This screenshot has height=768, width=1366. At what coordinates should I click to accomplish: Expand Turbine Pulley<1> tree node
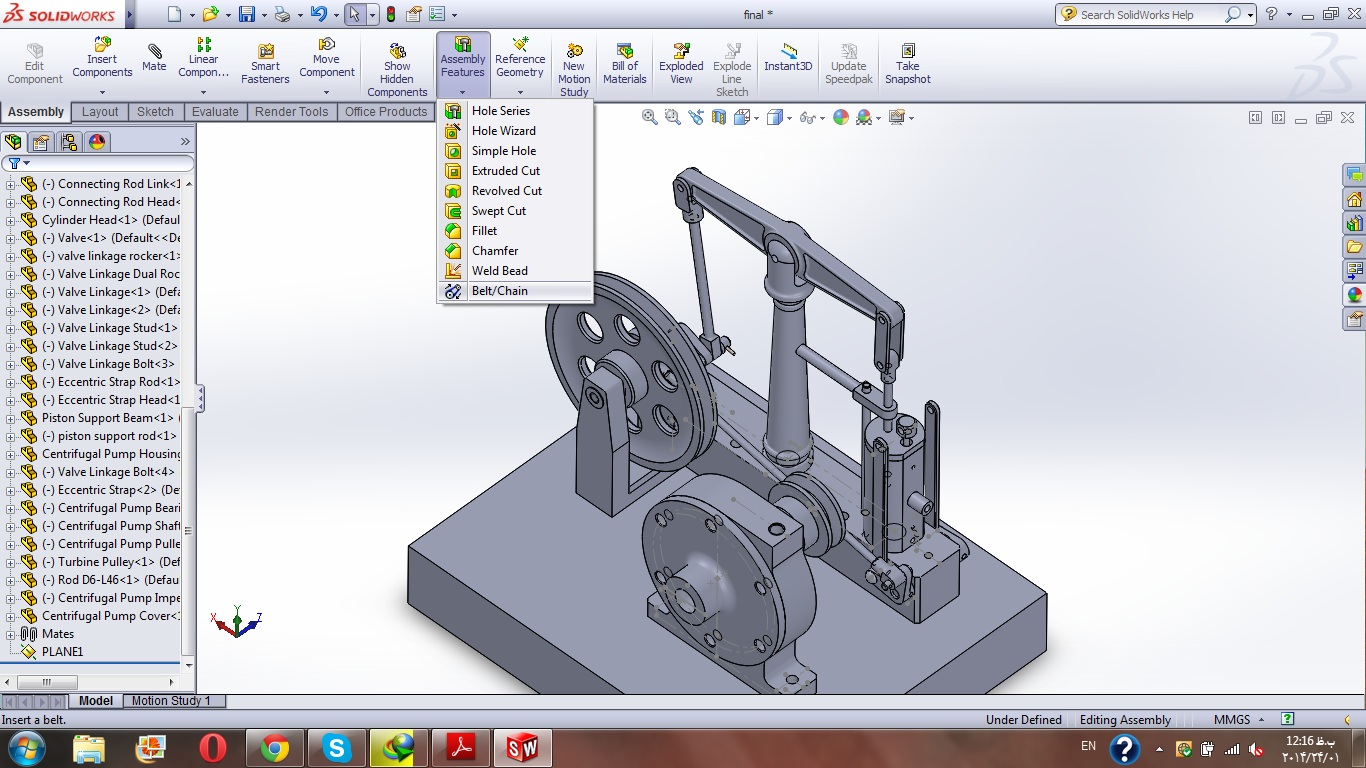11,562
